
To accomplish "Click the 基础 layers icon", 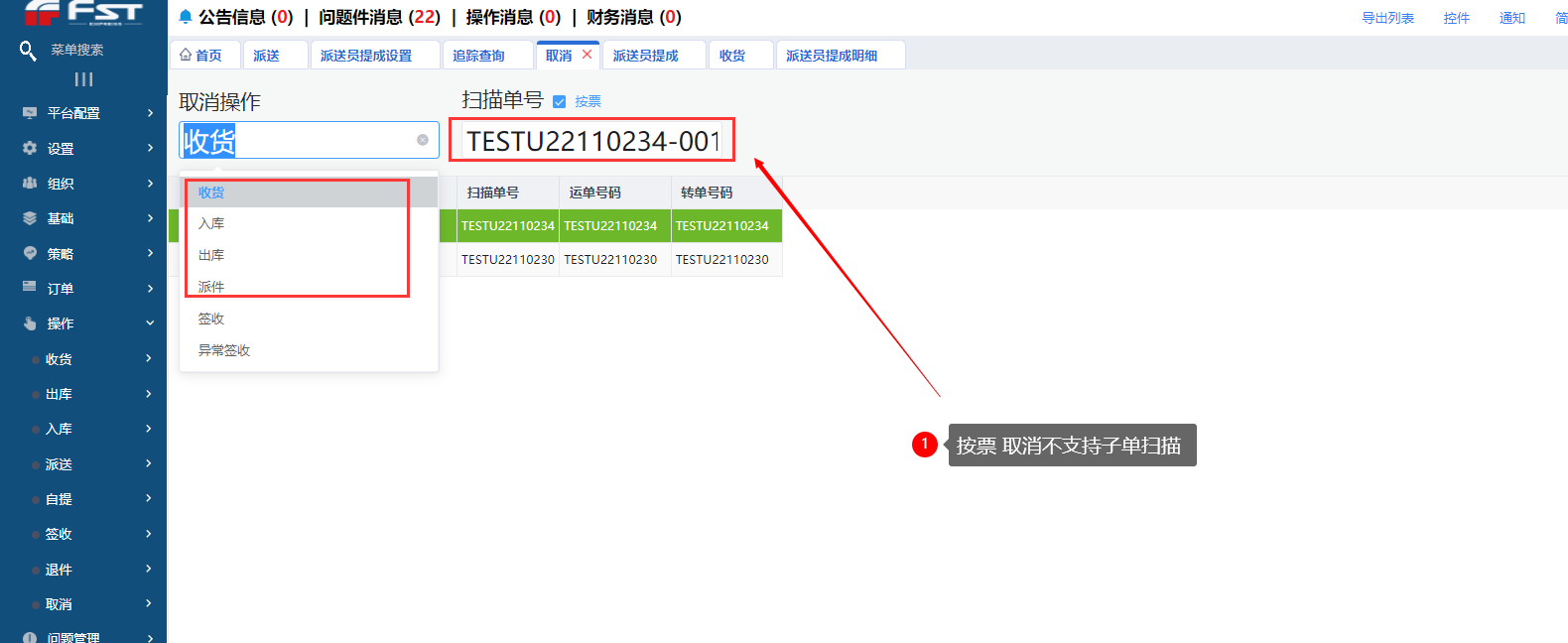I will [x=30, y=218].
